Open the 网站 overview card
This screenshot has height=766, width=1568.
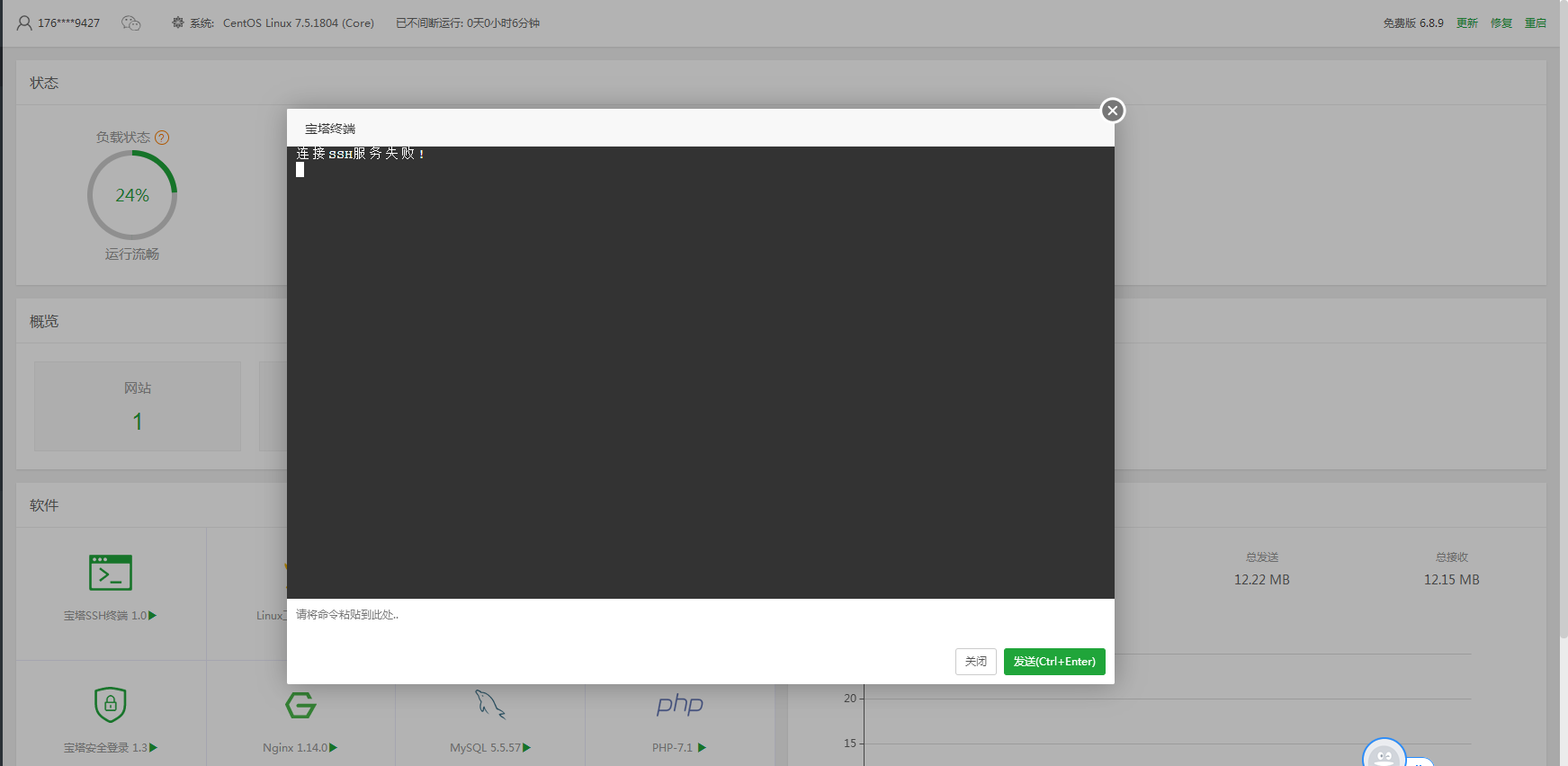138,406
